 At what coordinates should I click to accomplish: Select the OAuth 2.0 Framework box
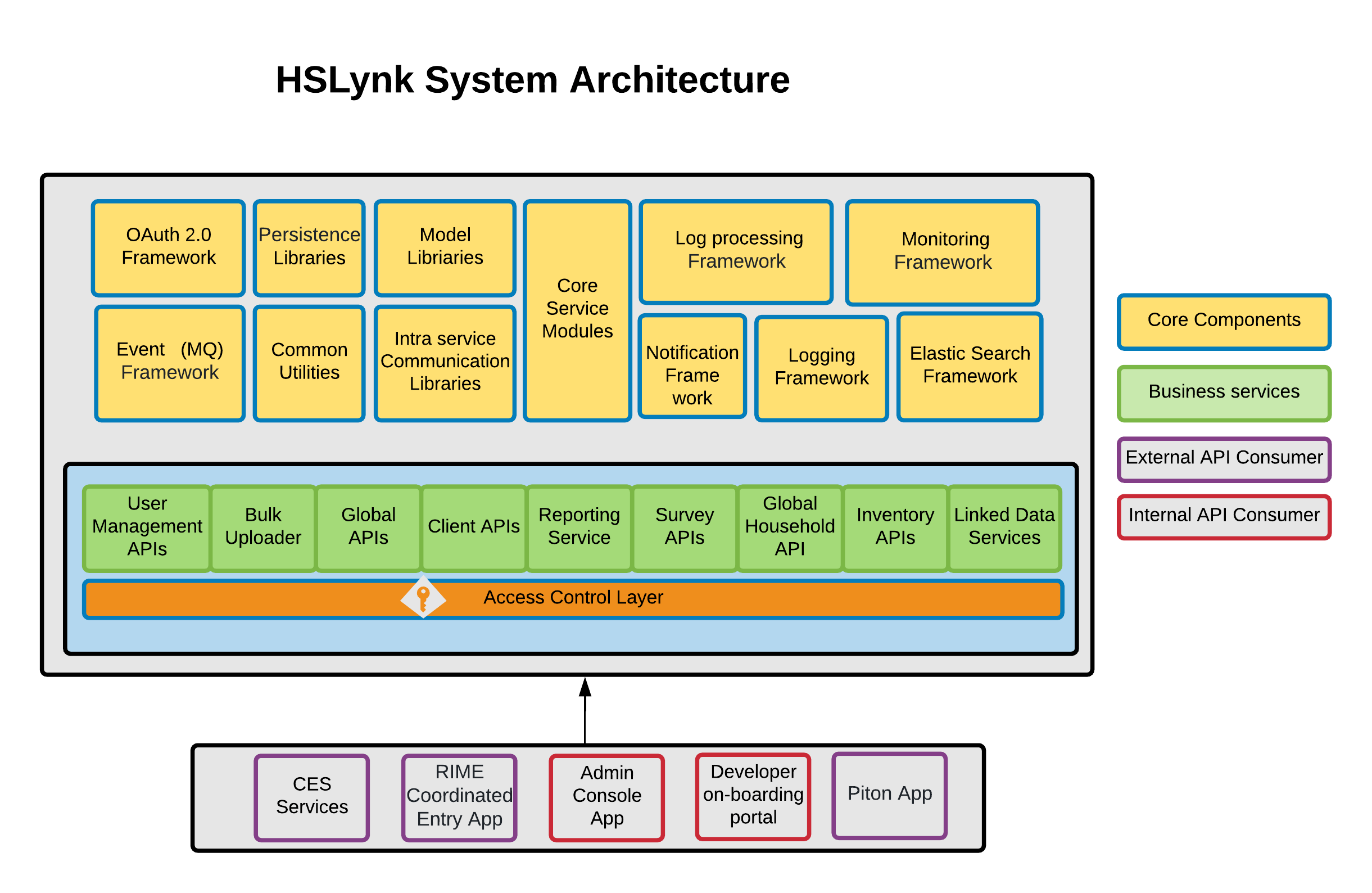(x=167, y=247)
